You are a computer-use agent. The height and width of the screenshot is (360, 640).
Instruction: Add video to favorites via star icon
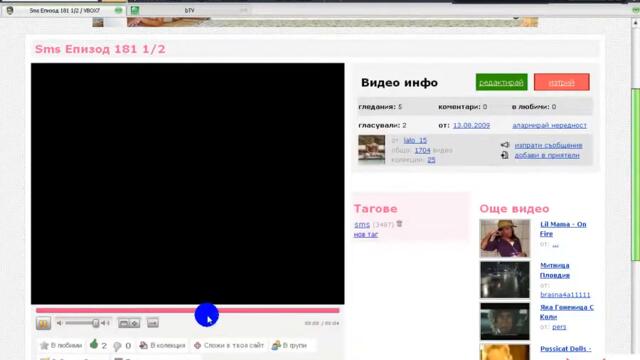[44, 346]
